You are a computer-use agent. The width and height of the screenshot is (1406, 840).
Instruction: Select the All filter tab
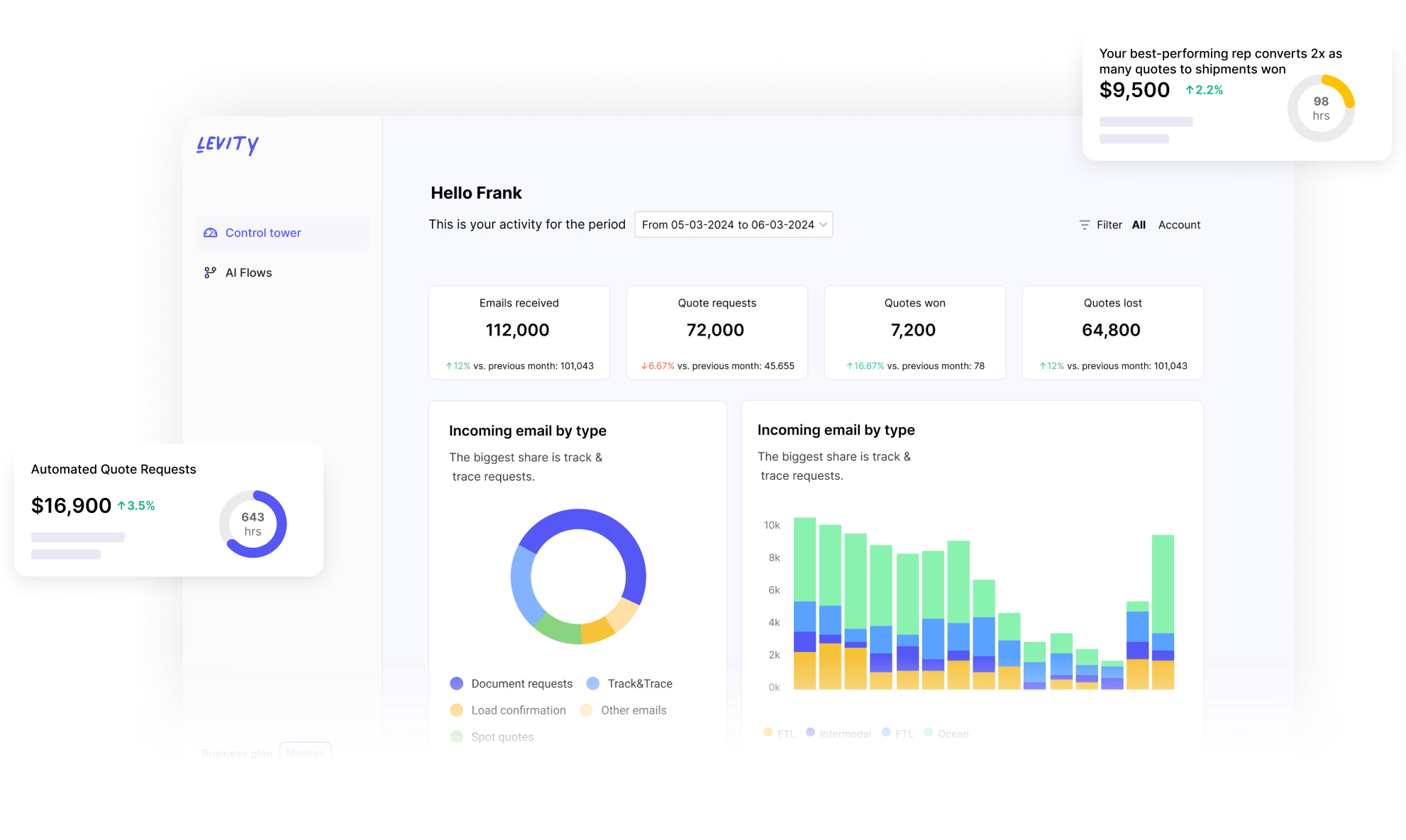1139,225
